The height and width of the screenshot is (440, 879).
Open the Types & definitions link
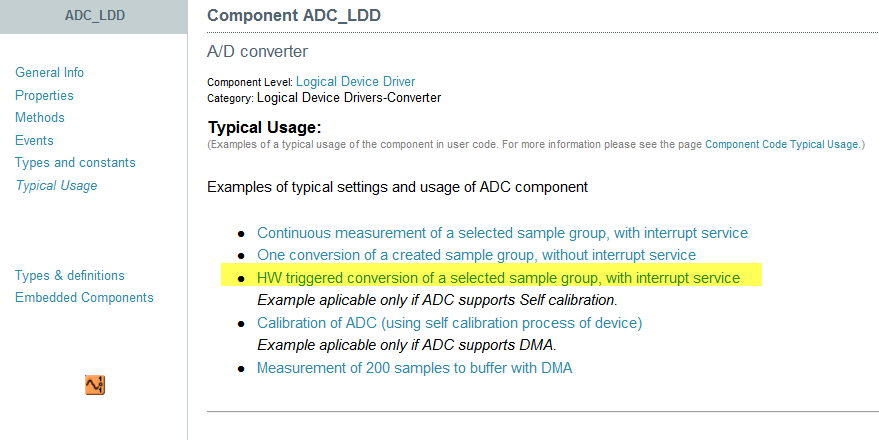70,276
